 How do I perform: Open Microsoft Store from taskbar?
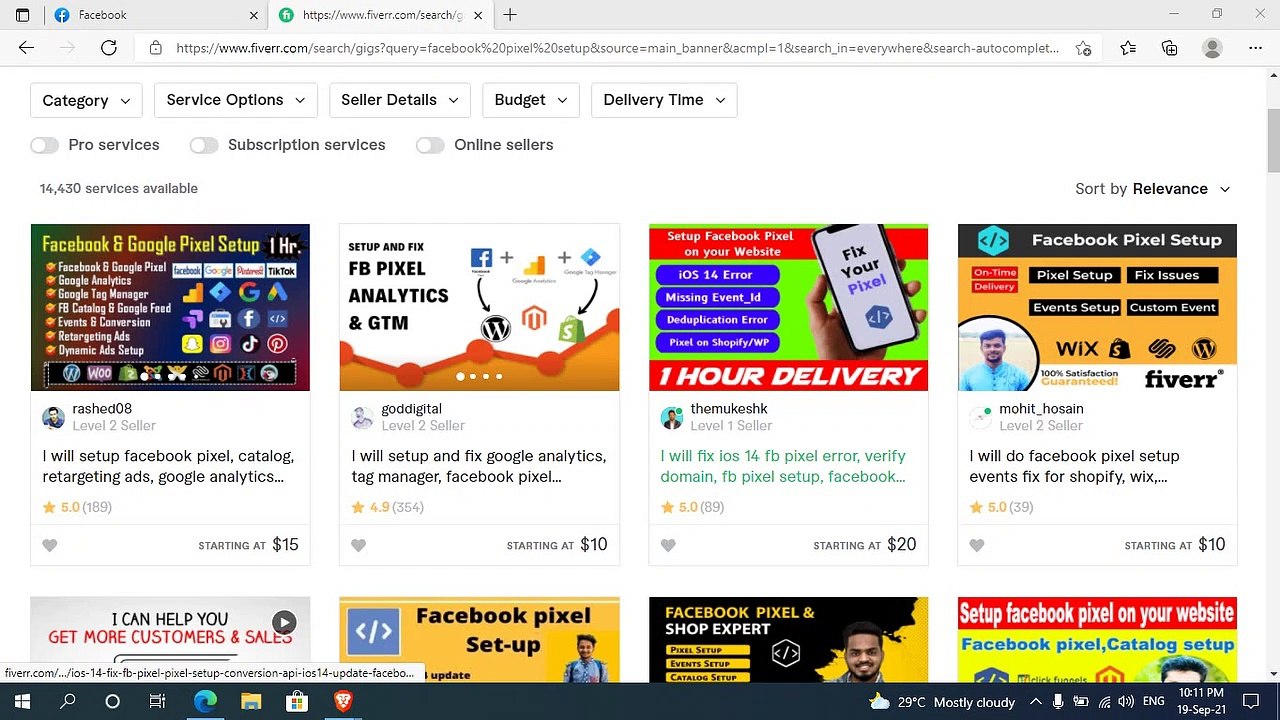tap(297, 702)
